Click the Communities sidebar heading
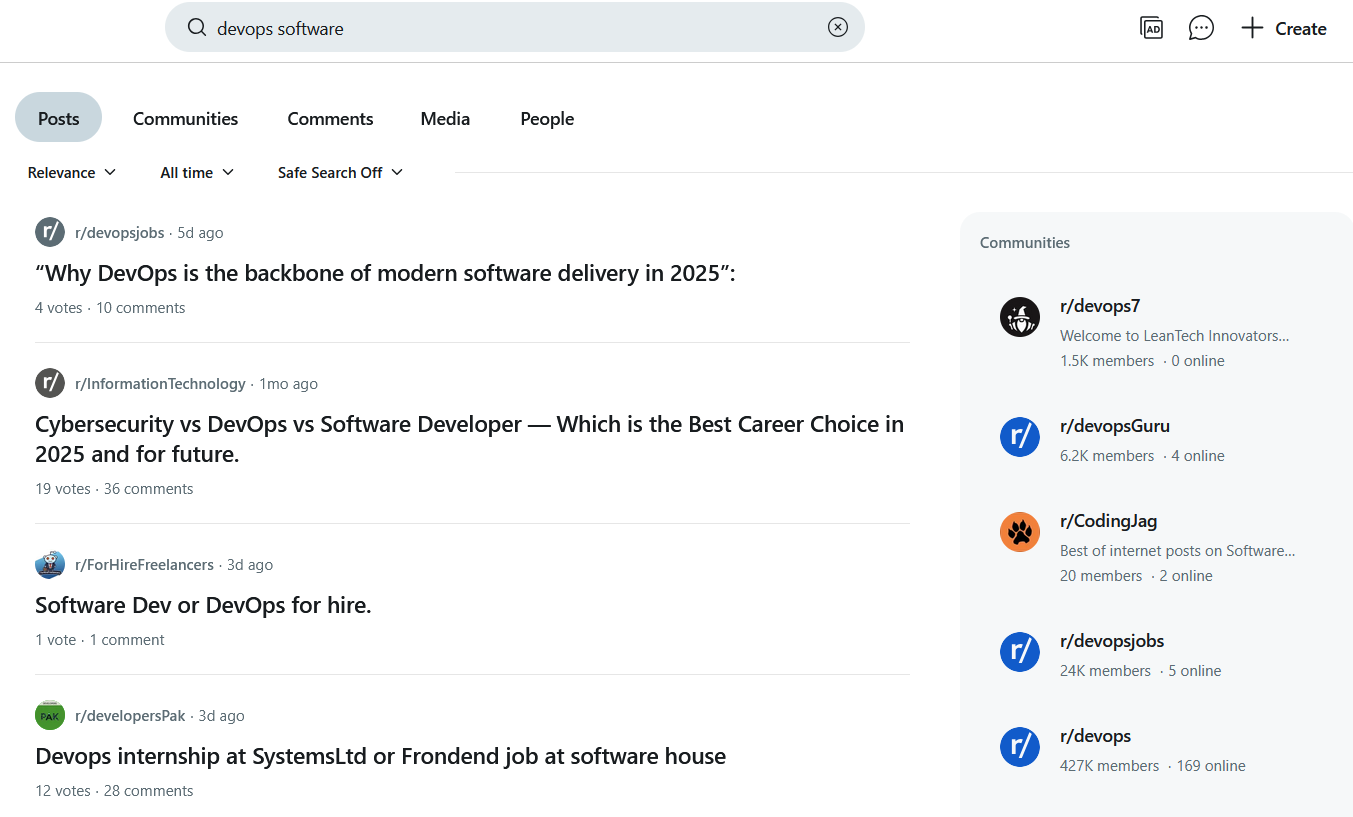The height and width of the screenshot is (817, 1353). tap(1025, 243)
